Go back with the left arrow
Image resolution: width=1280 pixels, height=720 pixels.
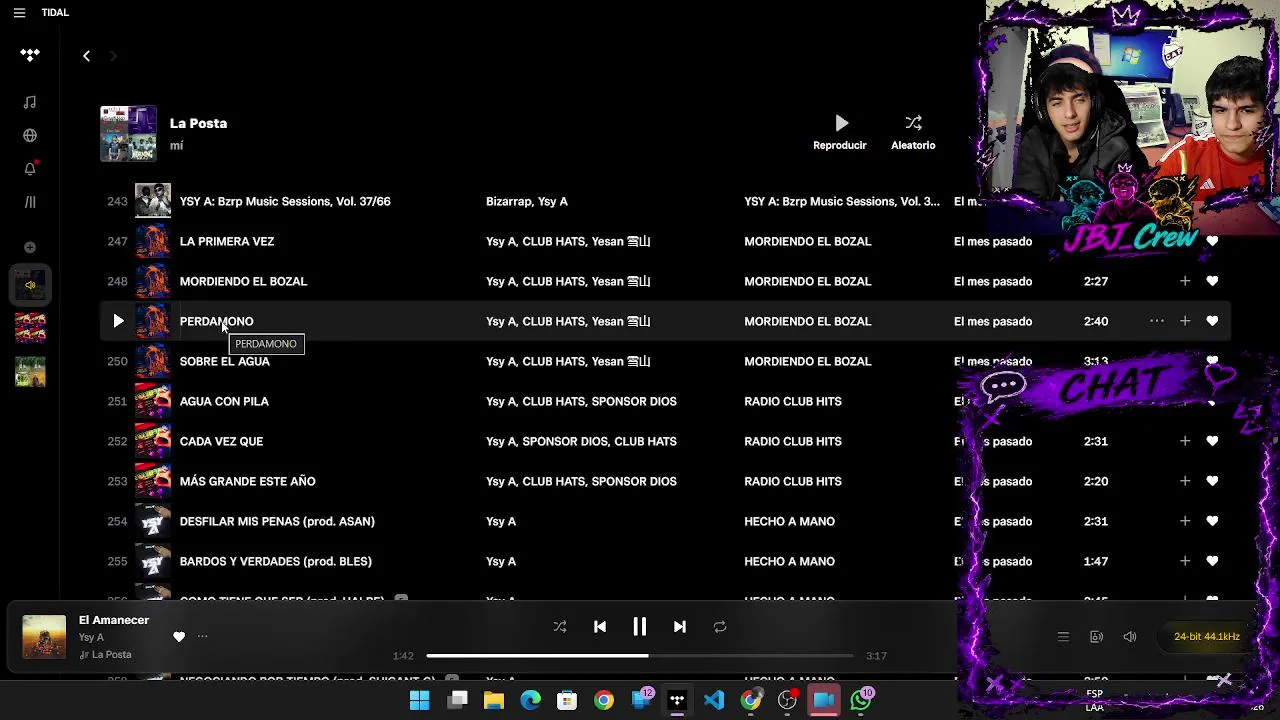tap(86, 56)
